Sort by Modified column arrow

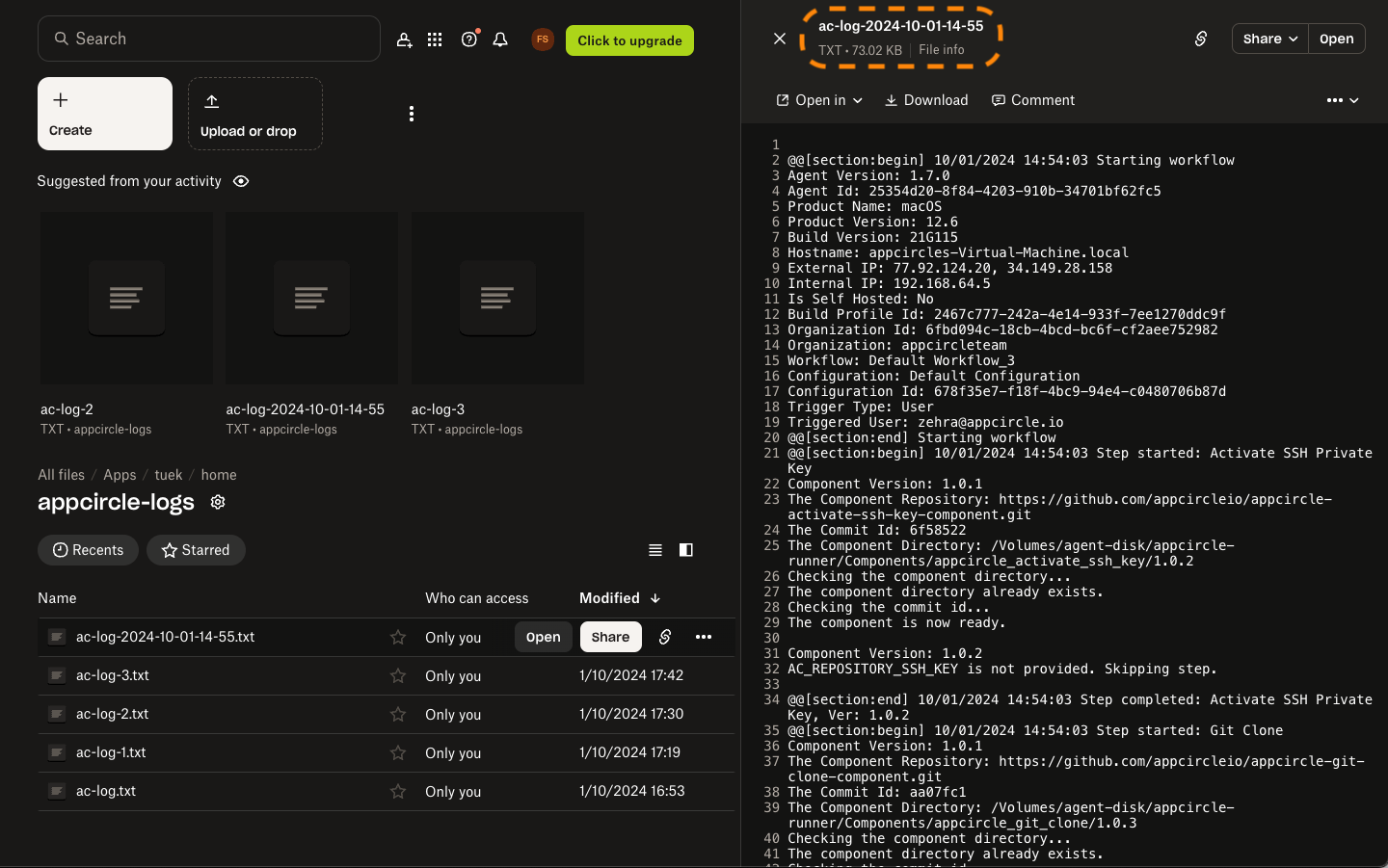(655, 598)
